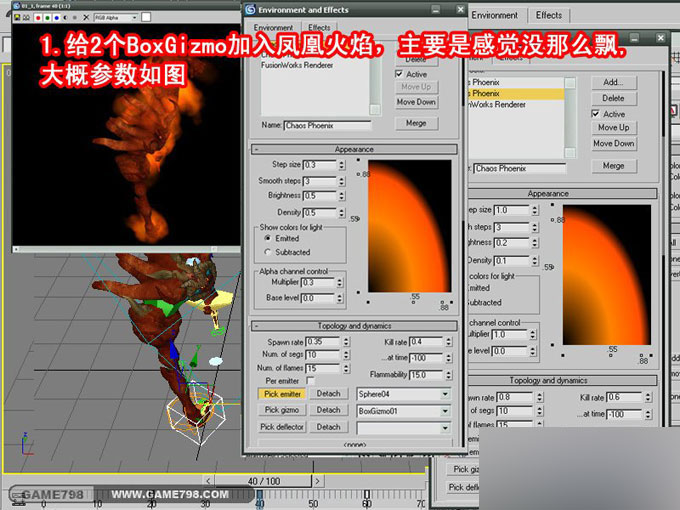The height and width of the screenshot is (510, 680).
Task: Collapse Topology and dynamics rollout, front dialog
Action: point(354,326)
